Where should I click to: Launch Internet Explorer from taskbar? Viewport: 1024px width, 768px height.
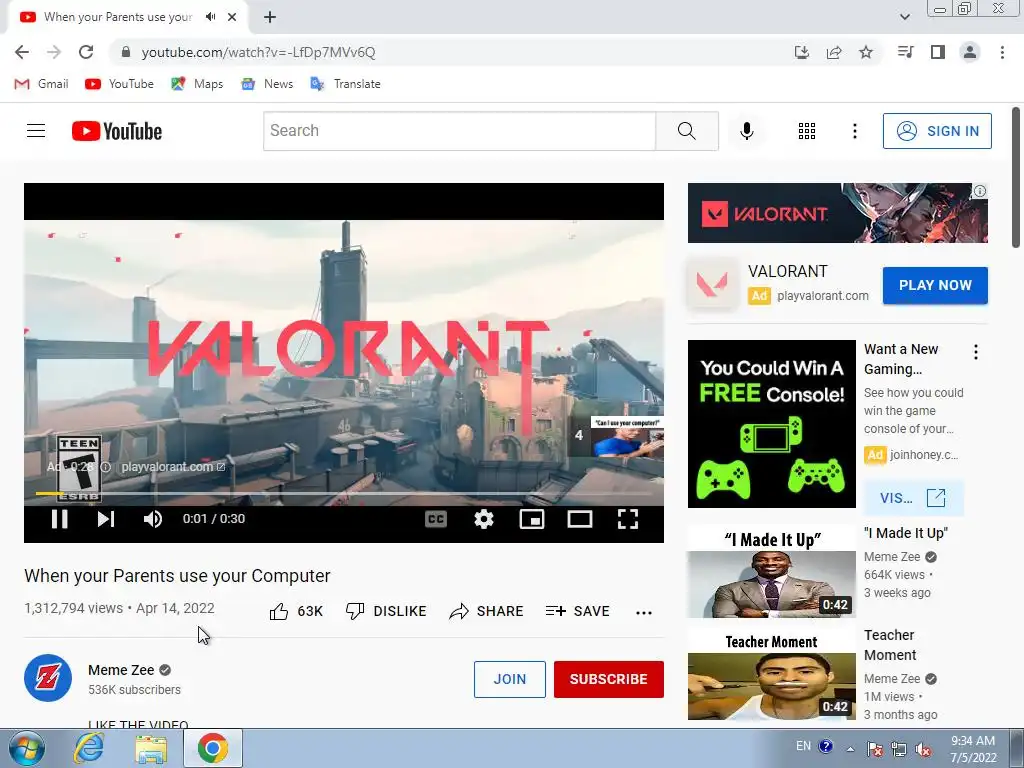(89, 748)
